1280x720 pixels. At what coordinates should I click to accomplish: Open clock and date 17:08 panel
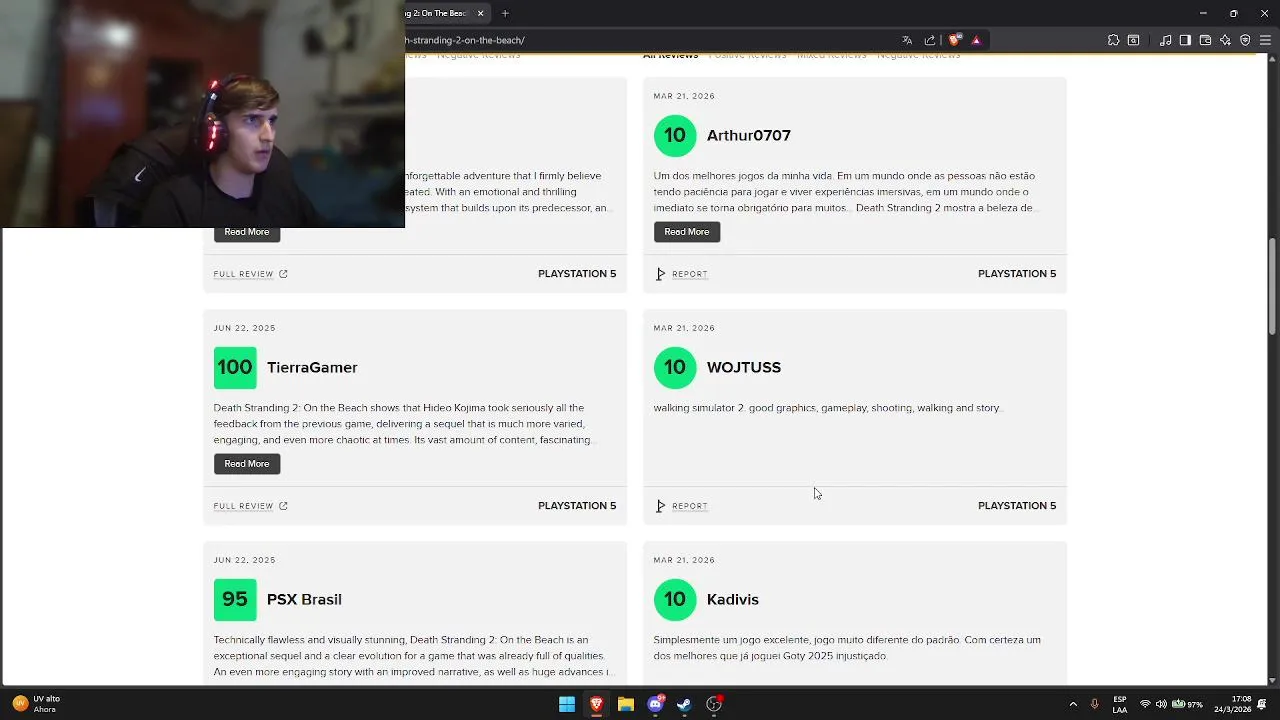1232,704
